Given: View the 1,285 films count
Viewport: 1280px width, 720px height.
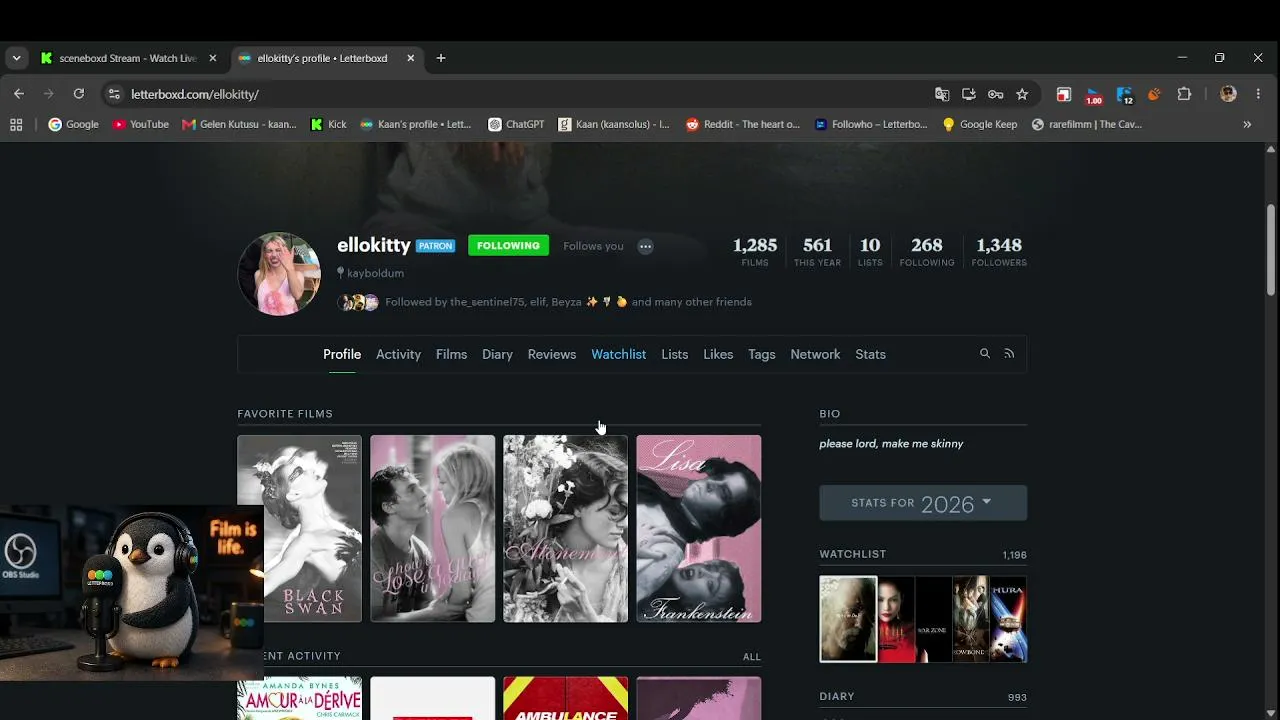Looking at the screenshot, I should pos(755,250).
